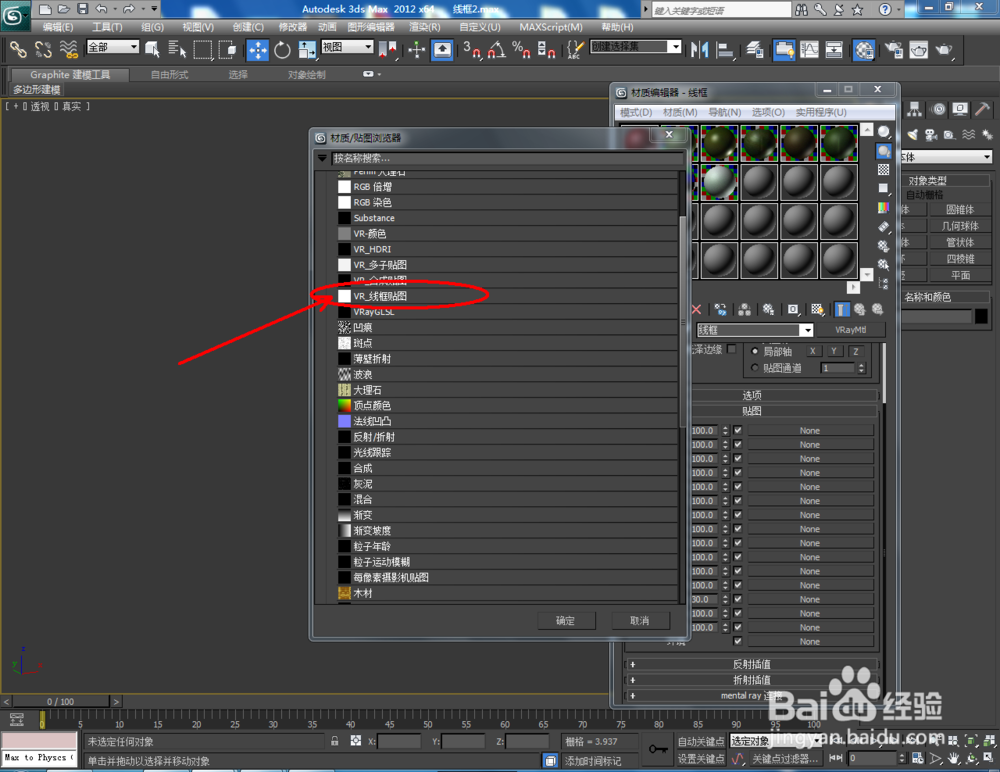Viewport: 1000px width, 772px height.
Task: Click the Open file icon
Action: point(64,9)
